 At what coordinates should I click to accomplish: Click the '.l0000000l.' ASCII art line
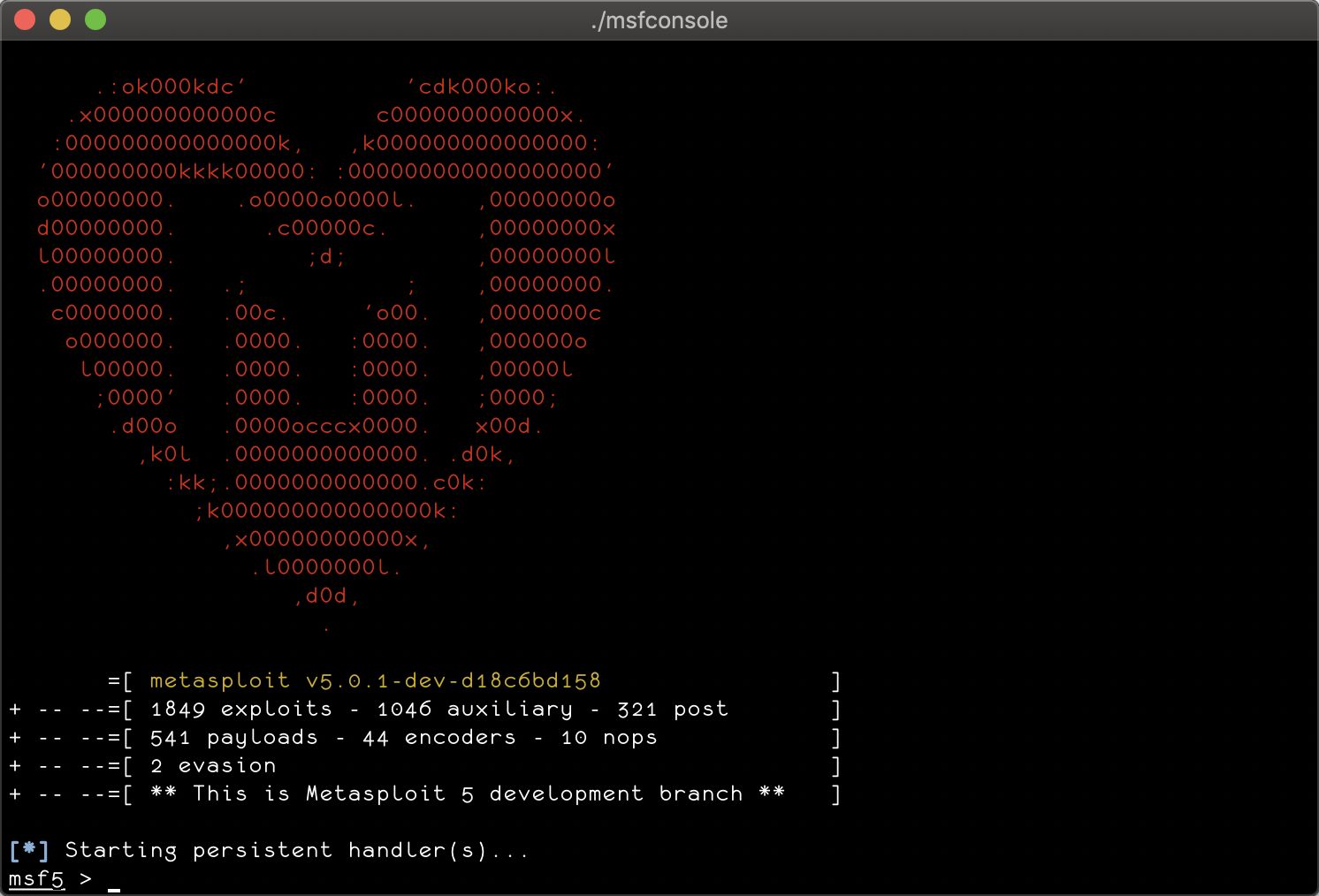click(326, 567)
